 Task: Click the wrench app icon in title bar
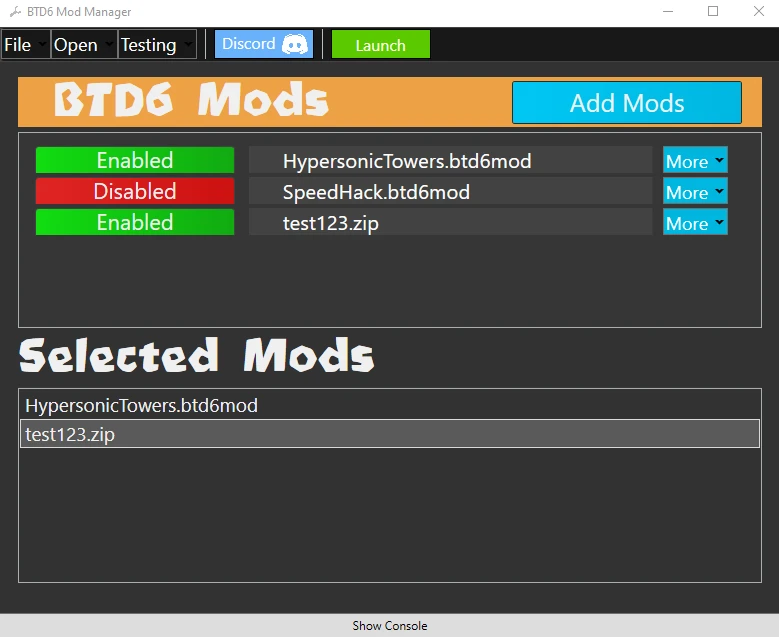point(15,11)
